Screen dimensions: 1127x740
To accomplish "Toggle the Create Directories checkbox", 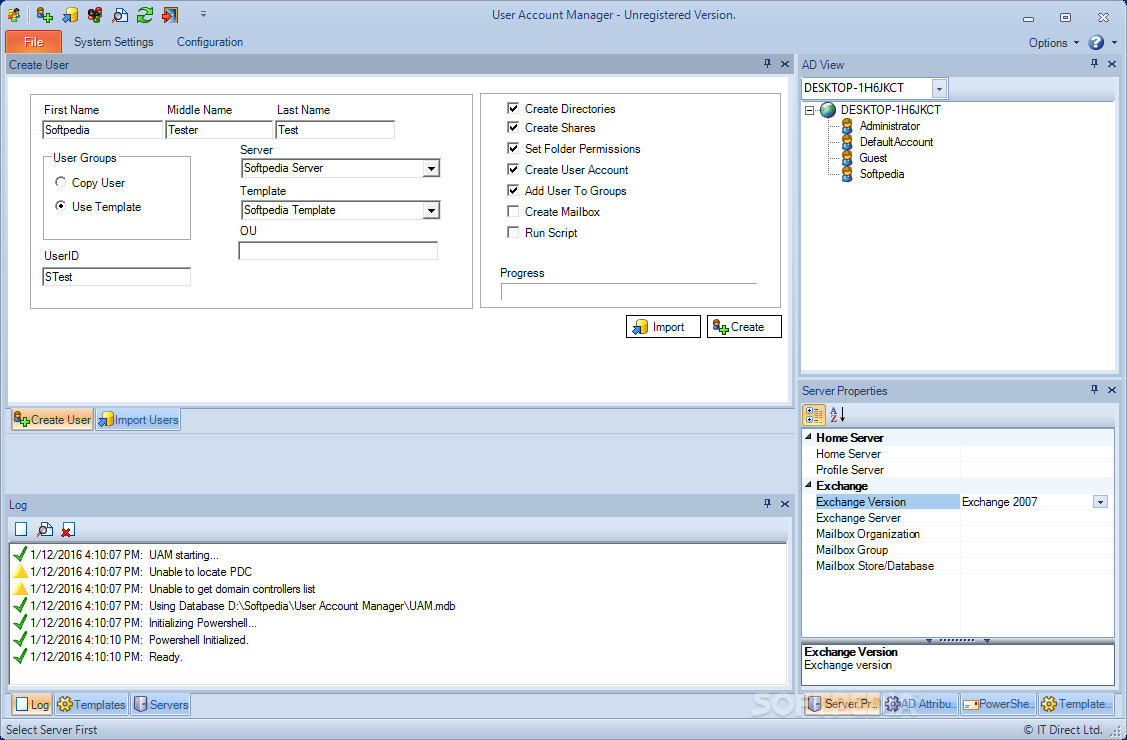I will [513, 108].
